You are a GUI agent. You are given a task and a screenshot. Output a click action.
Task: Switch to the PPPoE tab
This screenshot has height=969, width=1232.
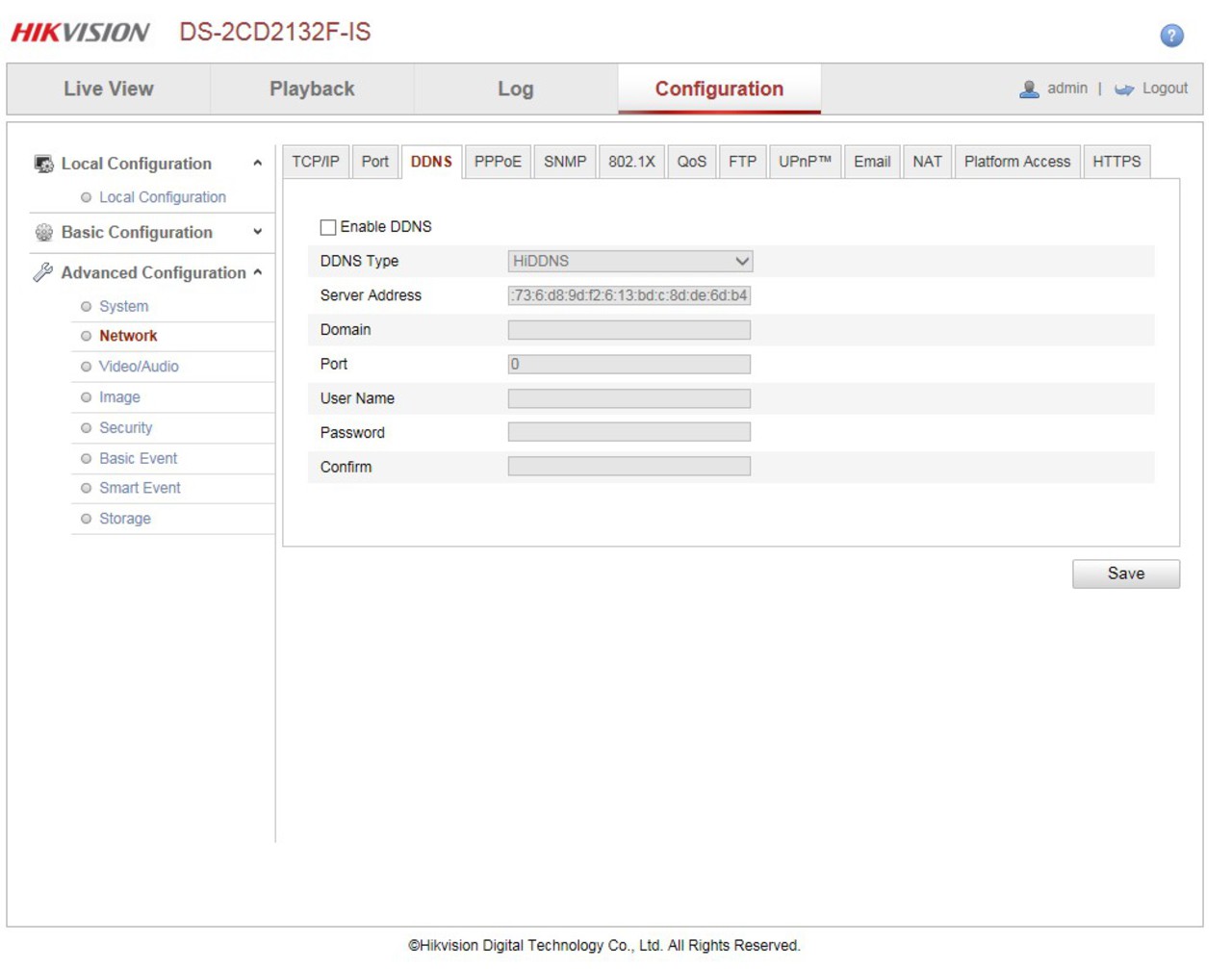497,162
